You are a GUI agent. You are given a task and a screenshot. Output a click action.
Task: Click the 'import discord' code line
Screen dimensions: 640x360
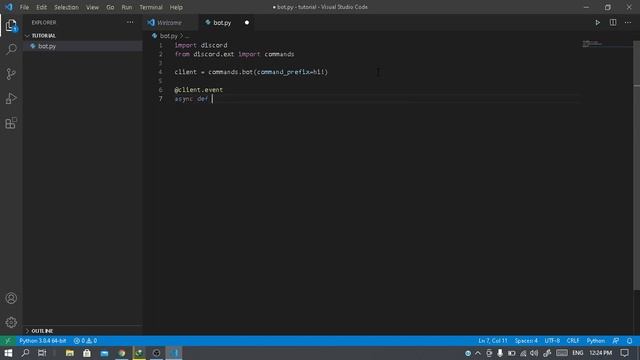click(201, 45)
